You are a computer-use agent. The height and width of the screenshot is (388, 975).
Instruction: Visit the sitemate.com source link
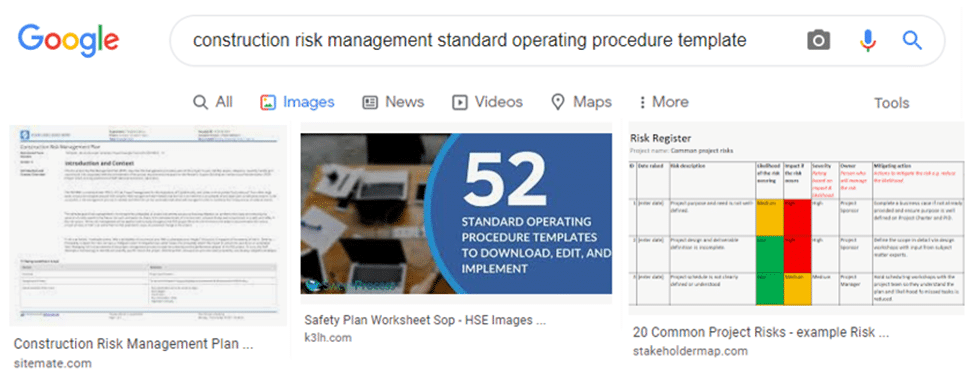click(x=52, y=364)
